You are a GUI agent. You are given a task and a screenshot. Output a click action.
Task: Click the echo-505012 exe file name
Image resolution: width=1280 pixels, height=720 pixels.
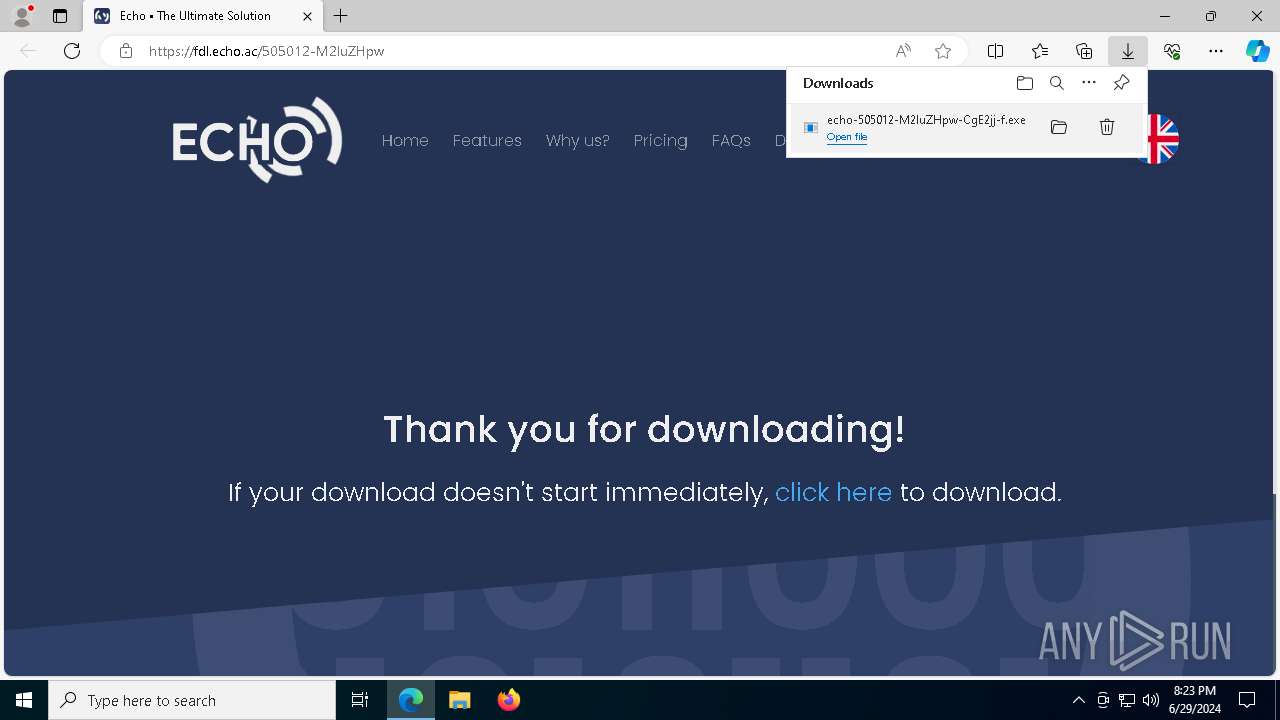926,120
